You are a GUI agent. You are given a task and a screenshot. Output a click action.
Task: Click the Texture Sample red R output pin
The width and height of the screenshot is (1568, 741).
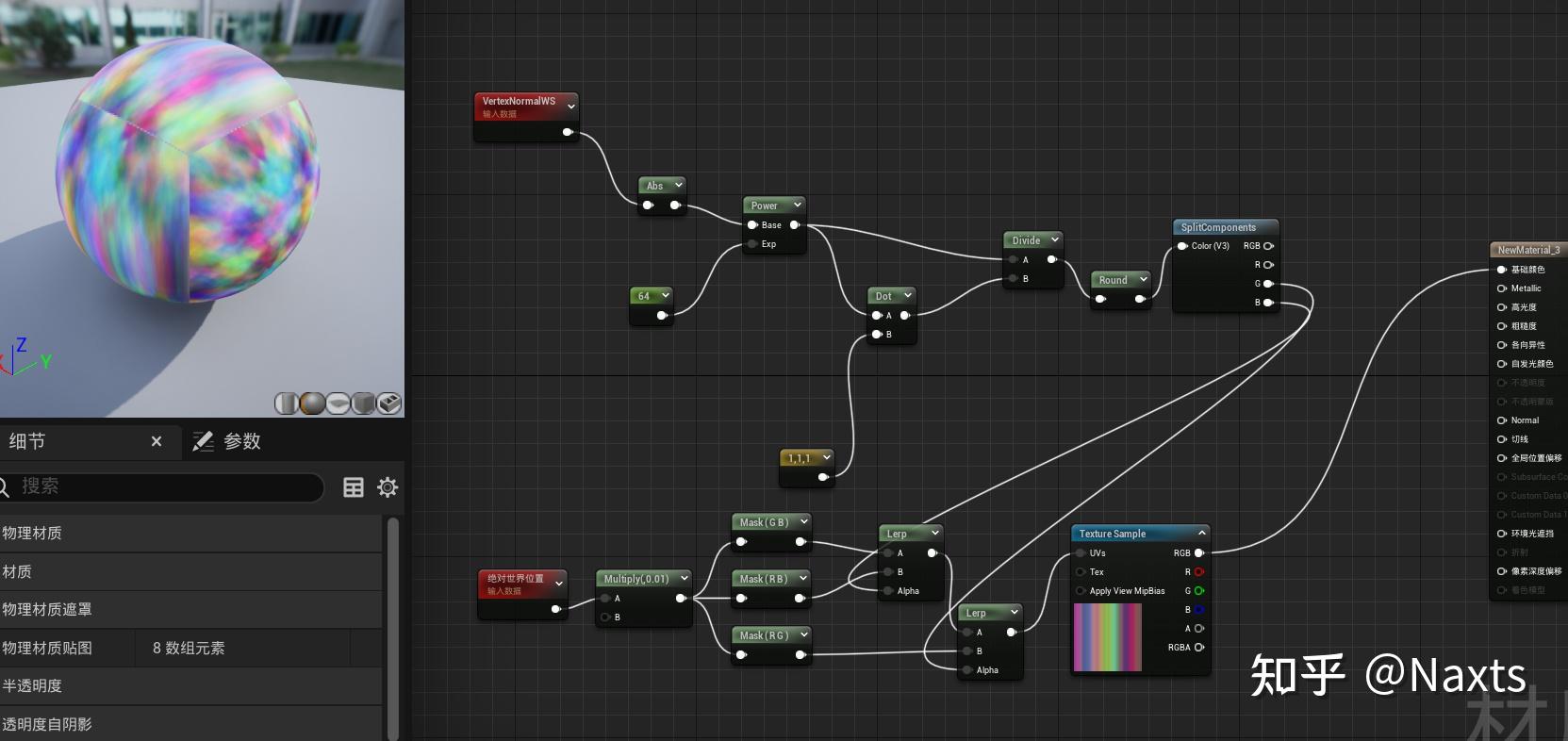point(1199,572)
